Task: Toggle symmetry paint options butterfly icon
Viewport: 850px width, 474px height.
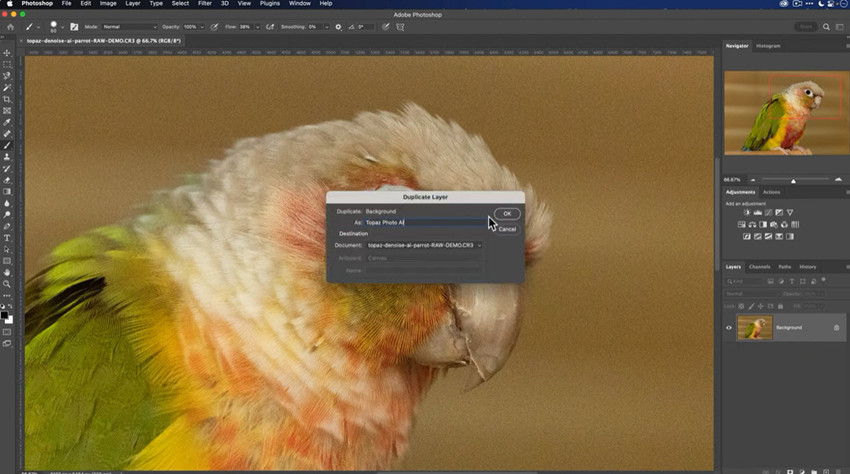Action: point(400,27)
